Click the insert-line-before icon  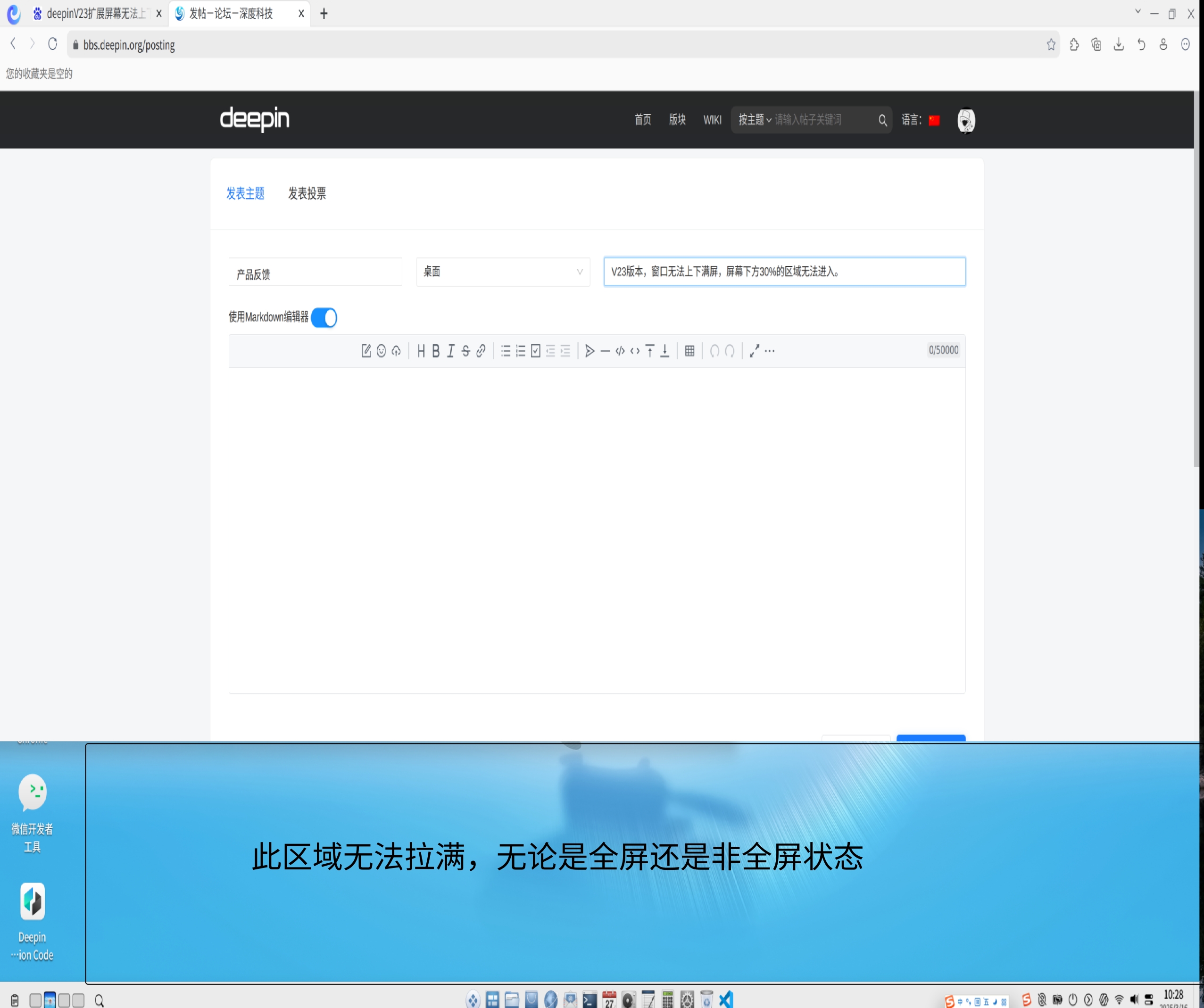(649, 351)
